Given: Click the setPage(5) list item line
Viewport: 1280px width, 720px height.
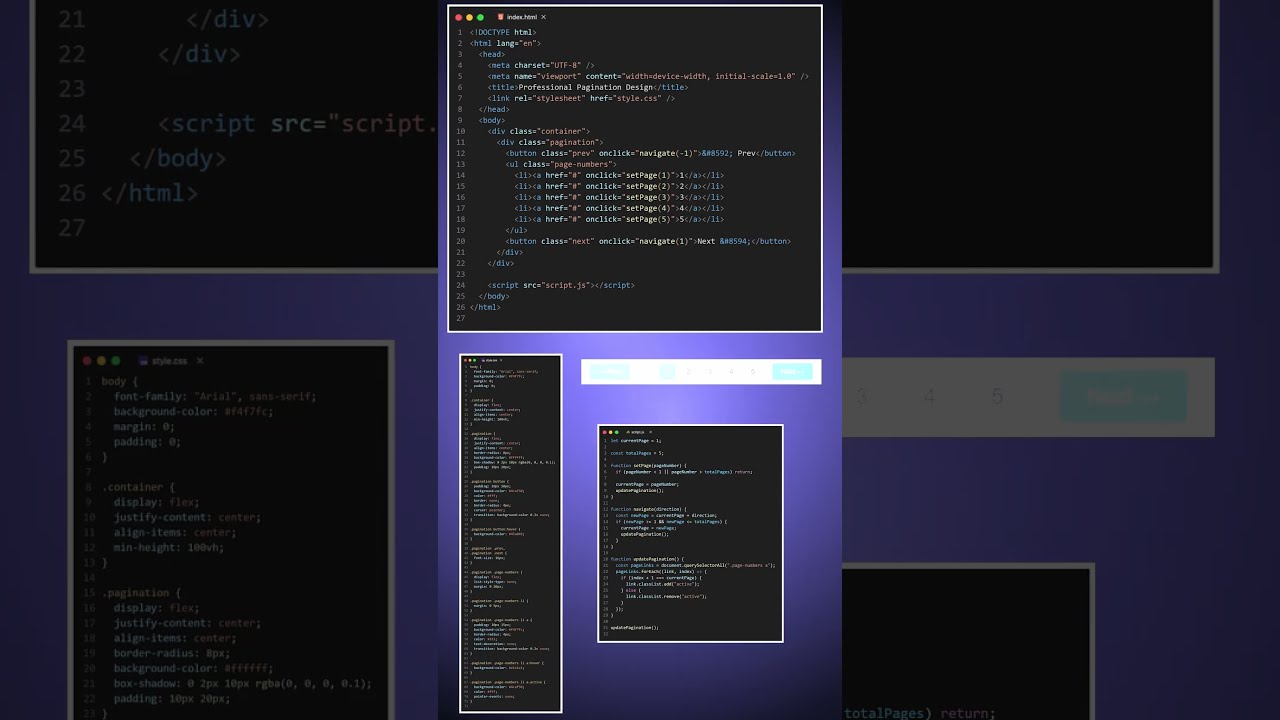Looking at the screenshot, I should (619, 219).
